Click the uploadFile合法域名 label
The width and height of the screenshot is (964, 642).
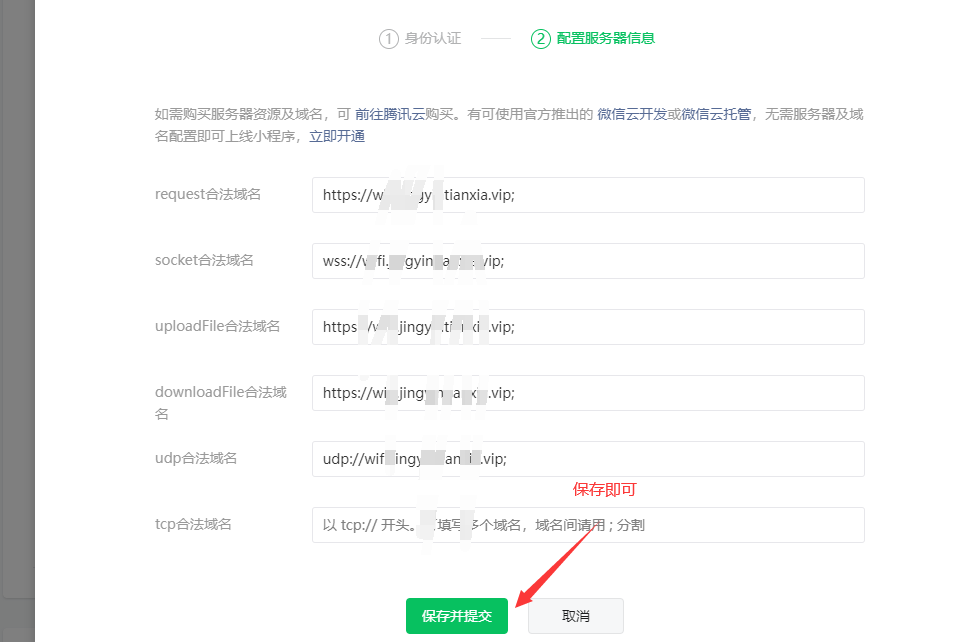point(217,326)
